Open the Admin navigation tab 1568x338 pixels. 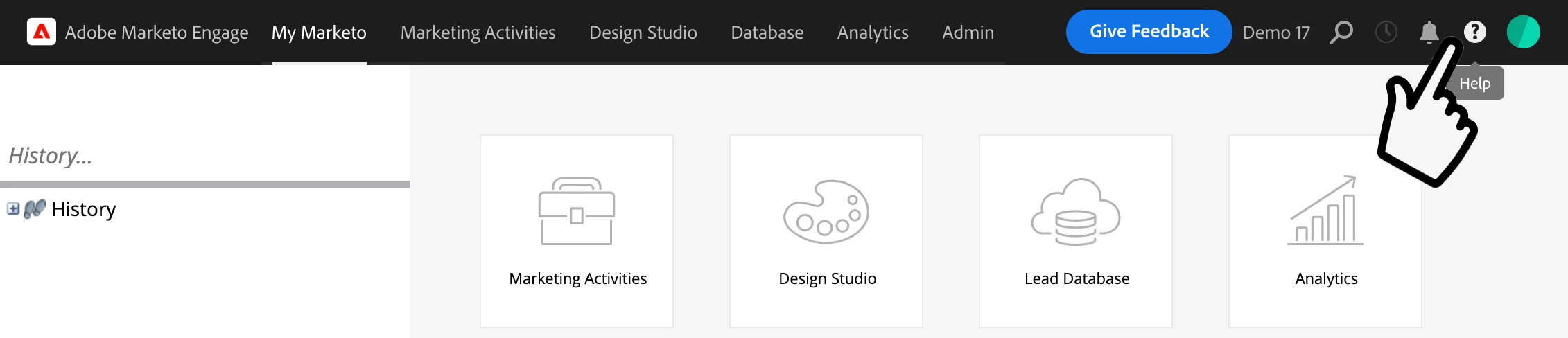(x=968, y=33)
